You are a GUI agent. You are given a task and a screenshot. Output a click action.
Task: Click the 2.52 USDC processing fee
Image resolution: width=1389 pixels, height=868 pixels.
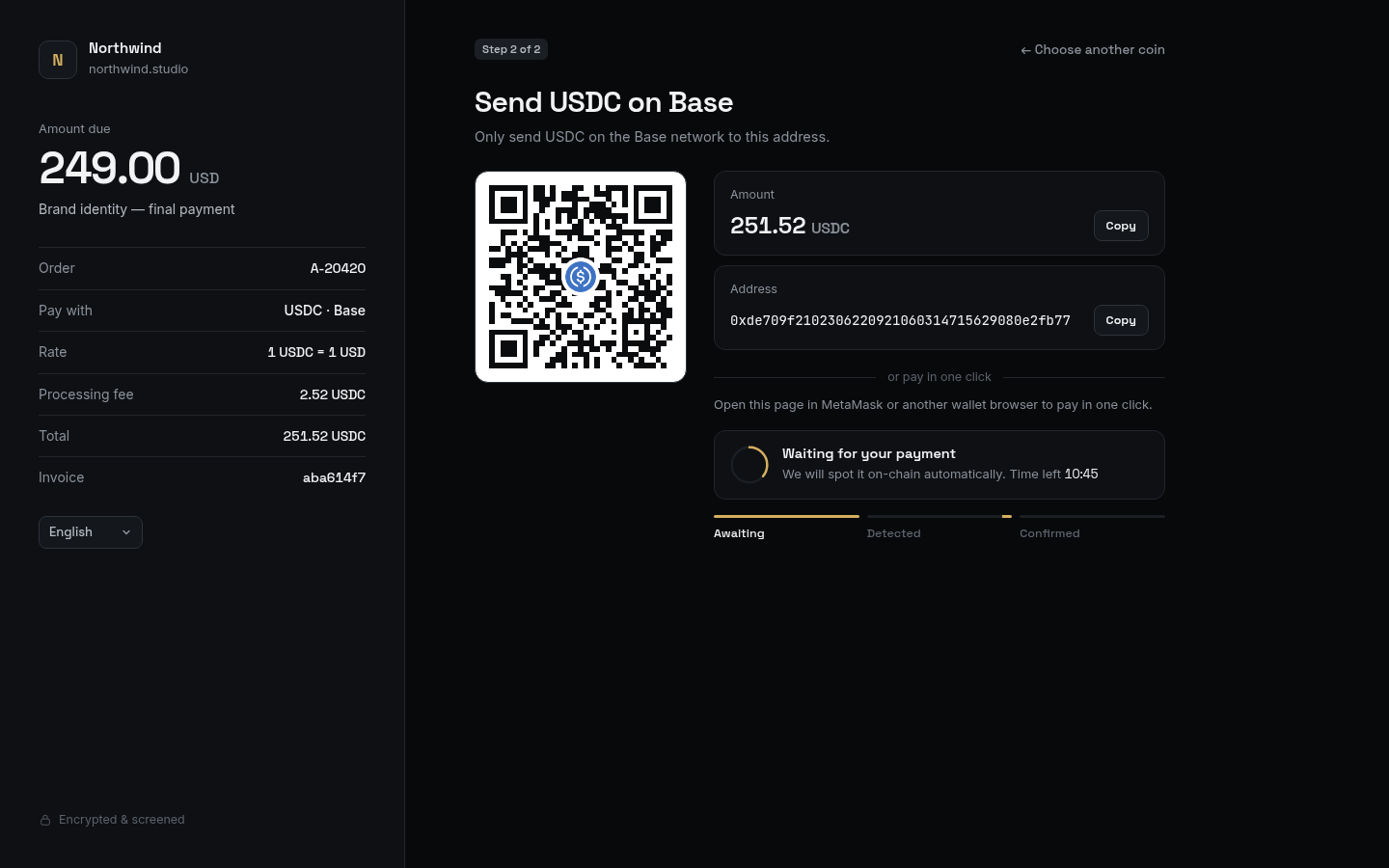(x=333, y=394)
